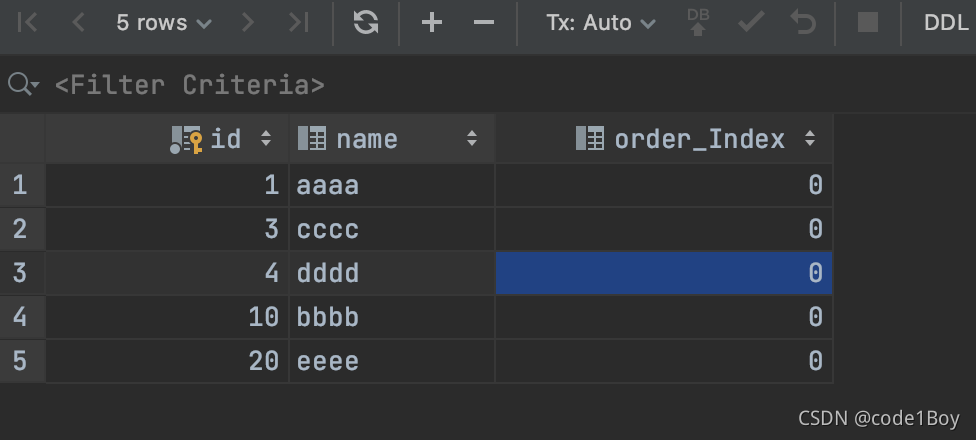Sort by the name column header

click(x=367, y=139)
